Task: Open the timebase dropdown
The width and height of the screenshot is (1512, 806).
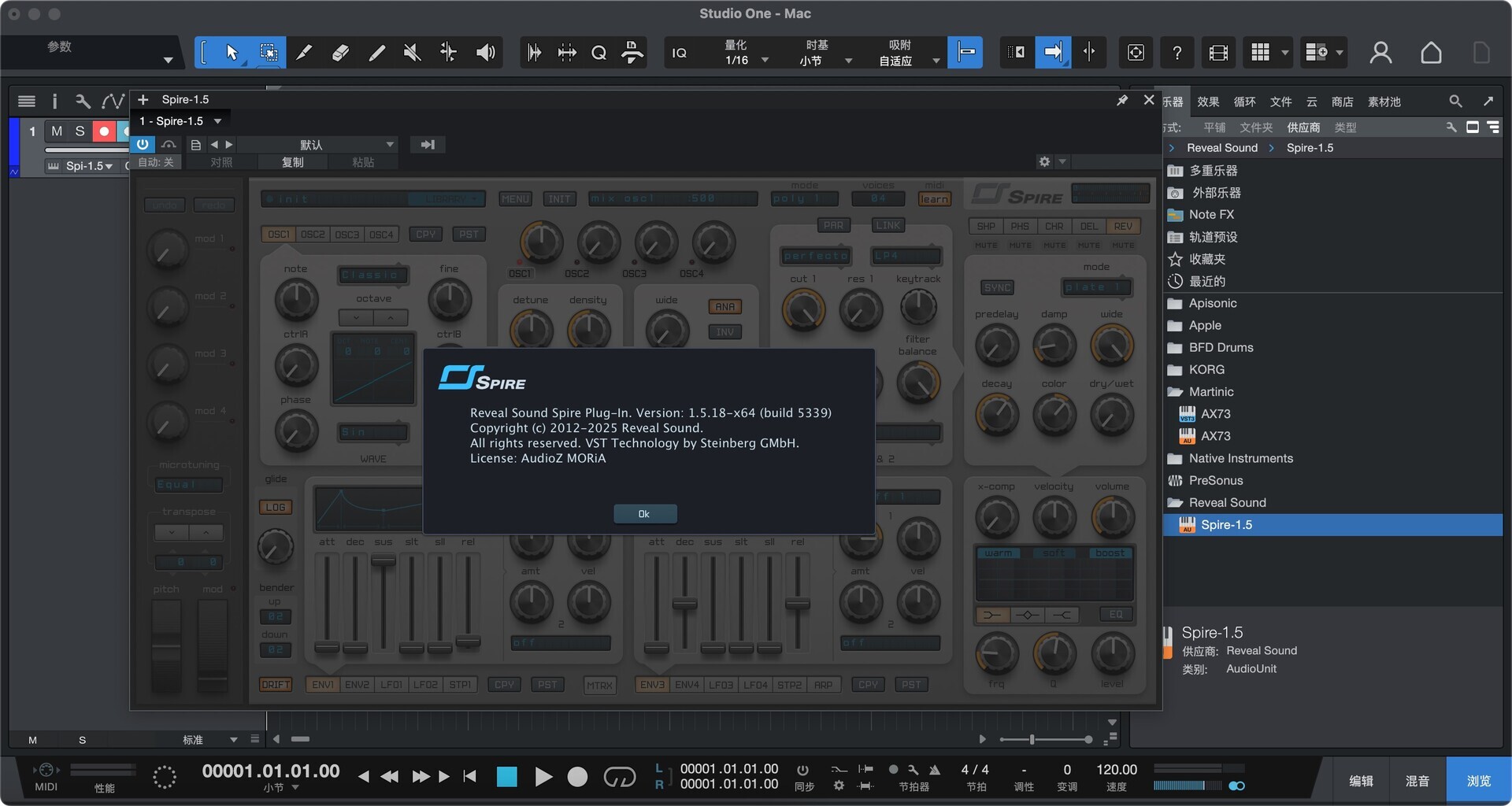Action: pos(824,60)
